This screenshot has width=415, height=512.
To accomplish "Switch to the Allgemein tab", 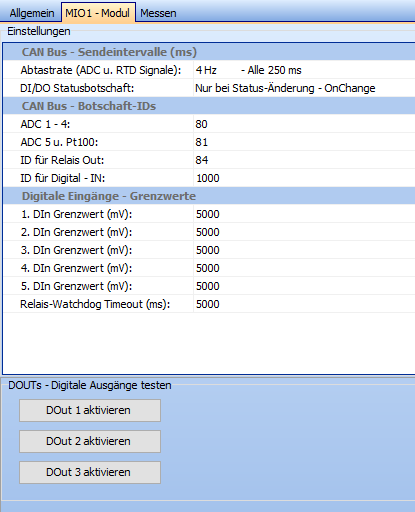I will click(31, 13).
